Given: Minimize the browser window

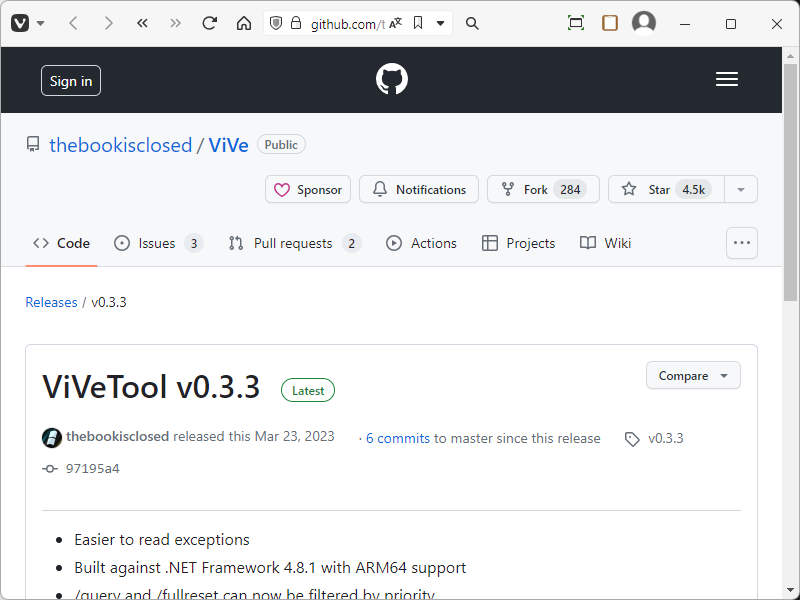Looking at the screenshot, I should 685,24.
